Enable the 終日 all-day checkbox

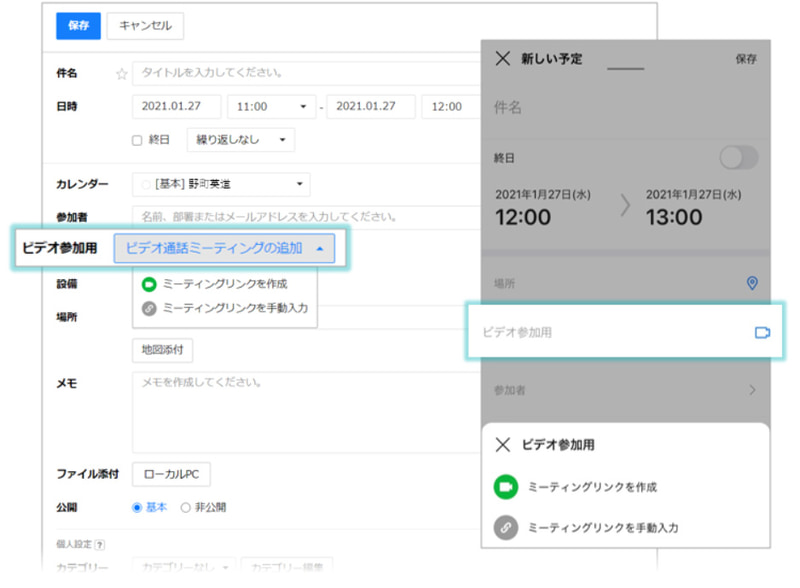137,141
